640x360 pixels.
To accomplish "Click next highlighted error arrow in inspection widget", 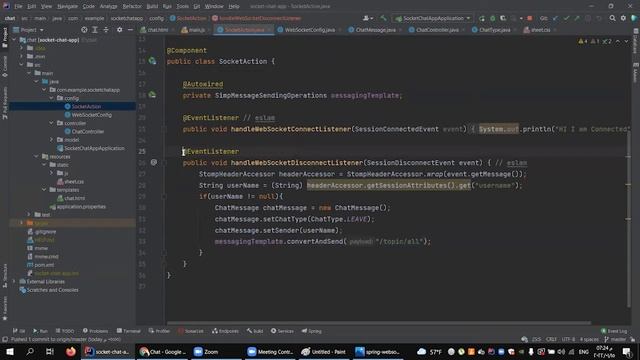I will pos(627,41).
